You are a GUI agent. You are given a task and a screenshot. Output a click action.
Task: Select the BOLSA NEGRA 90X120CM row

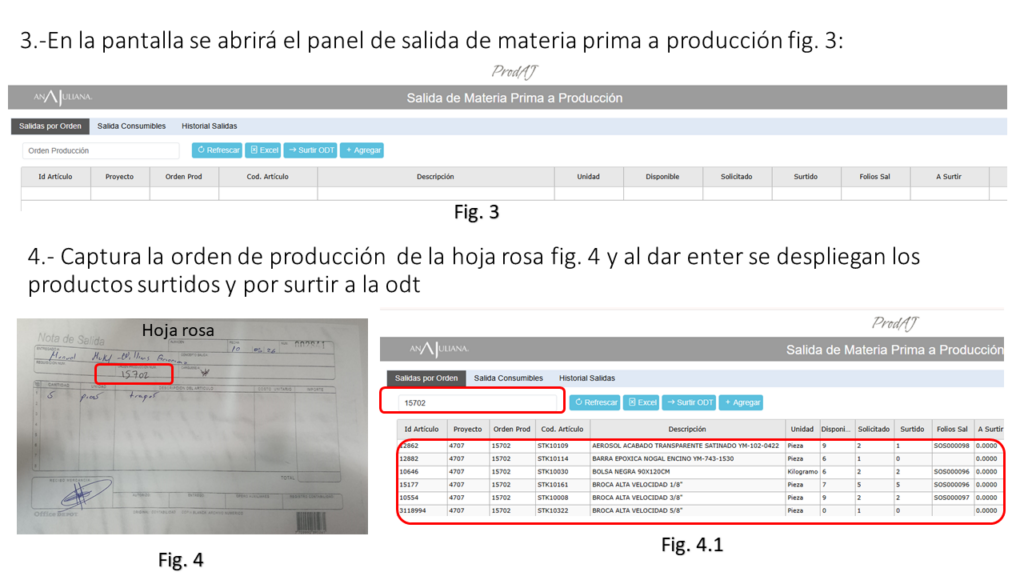[685, 471]
